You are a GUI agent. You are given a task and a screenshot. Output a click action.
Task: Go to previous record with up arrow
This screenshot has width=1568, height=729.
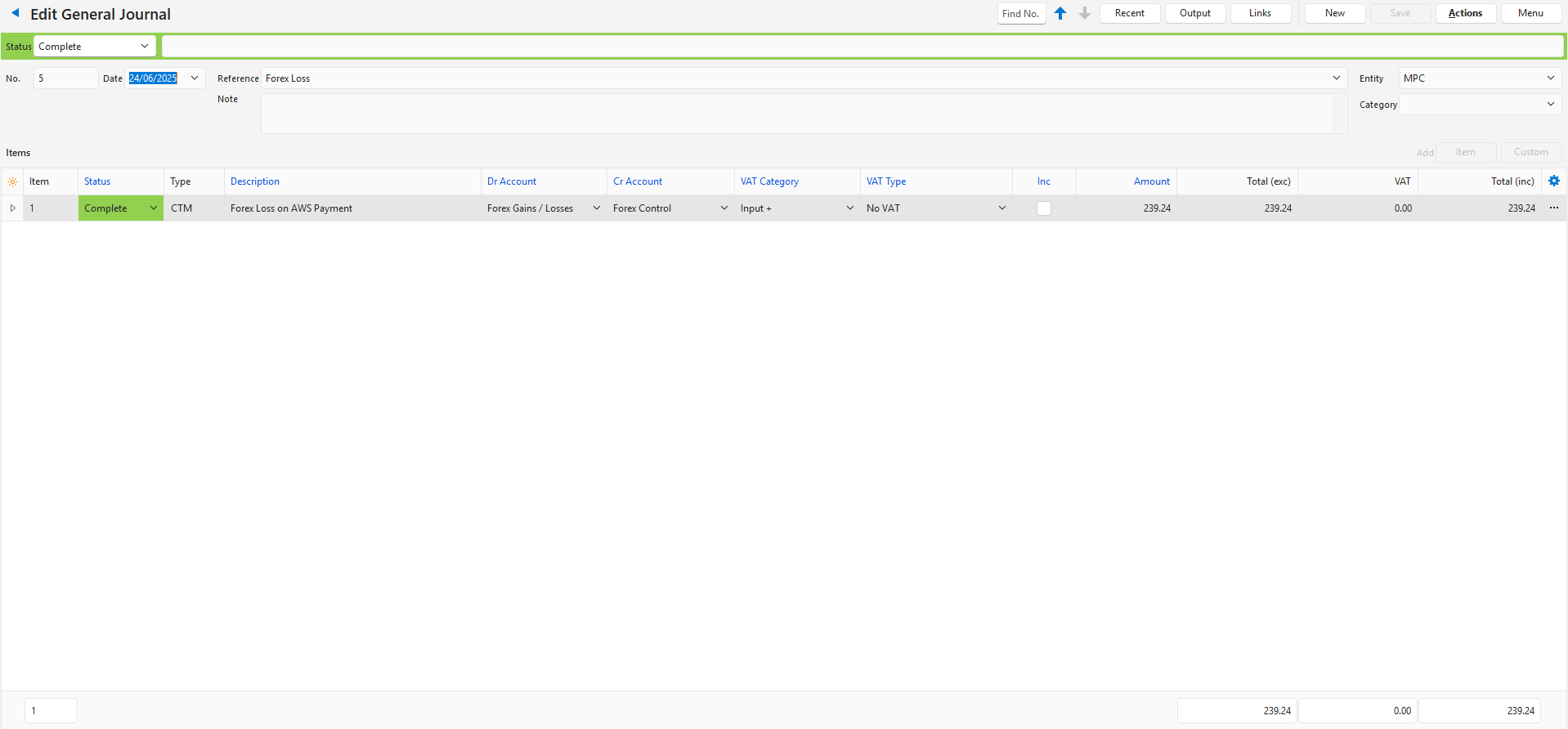click(1060, 13)
